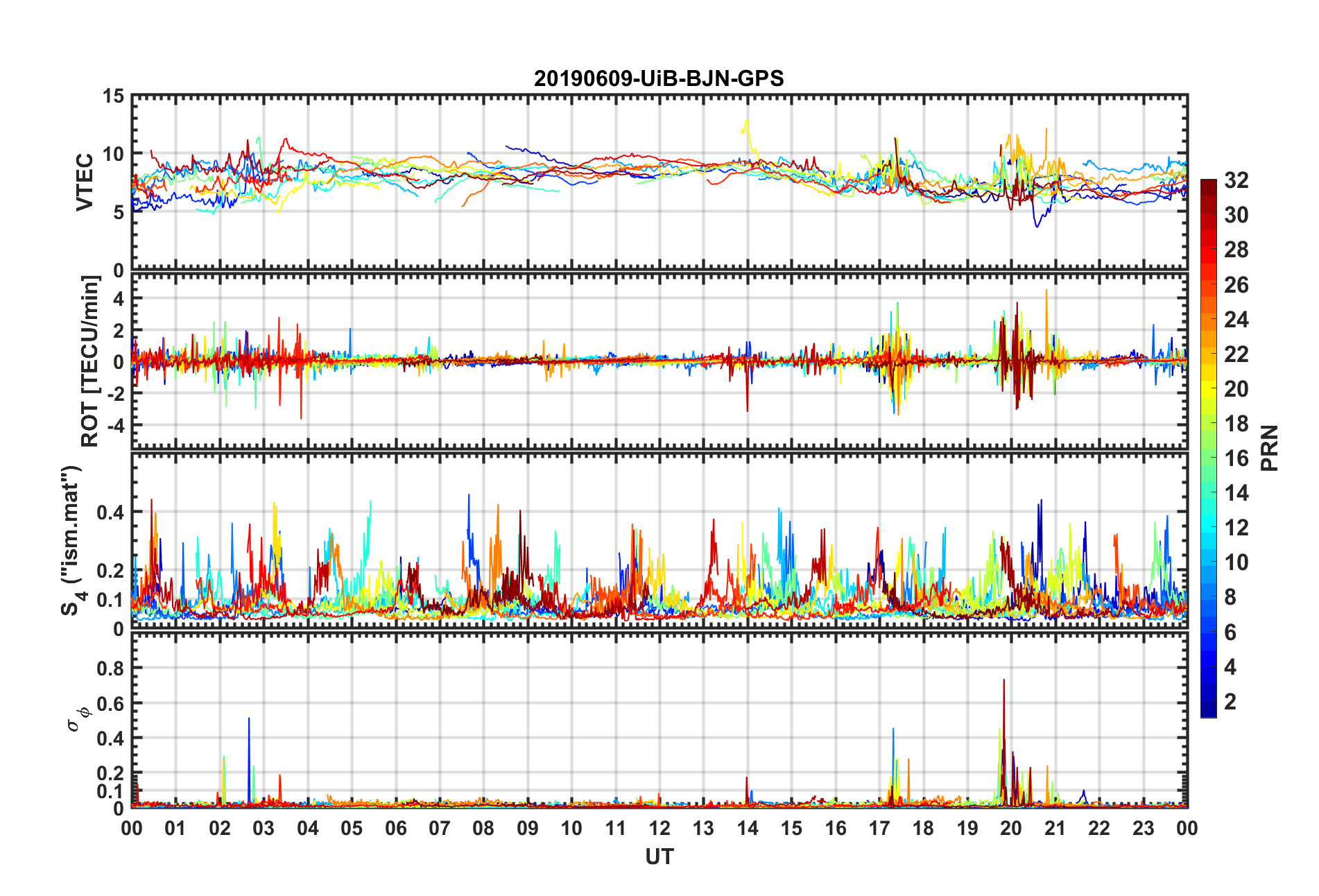Select hour label 23 on UT axis
This screenshot has width=1319, height=896.
click(x=1143, y=828)
